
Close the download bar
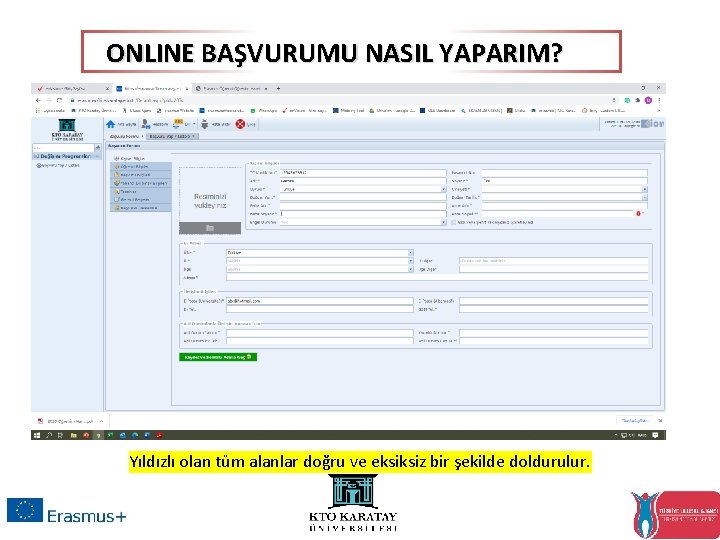pyautogui.click(x=660, y=421)
